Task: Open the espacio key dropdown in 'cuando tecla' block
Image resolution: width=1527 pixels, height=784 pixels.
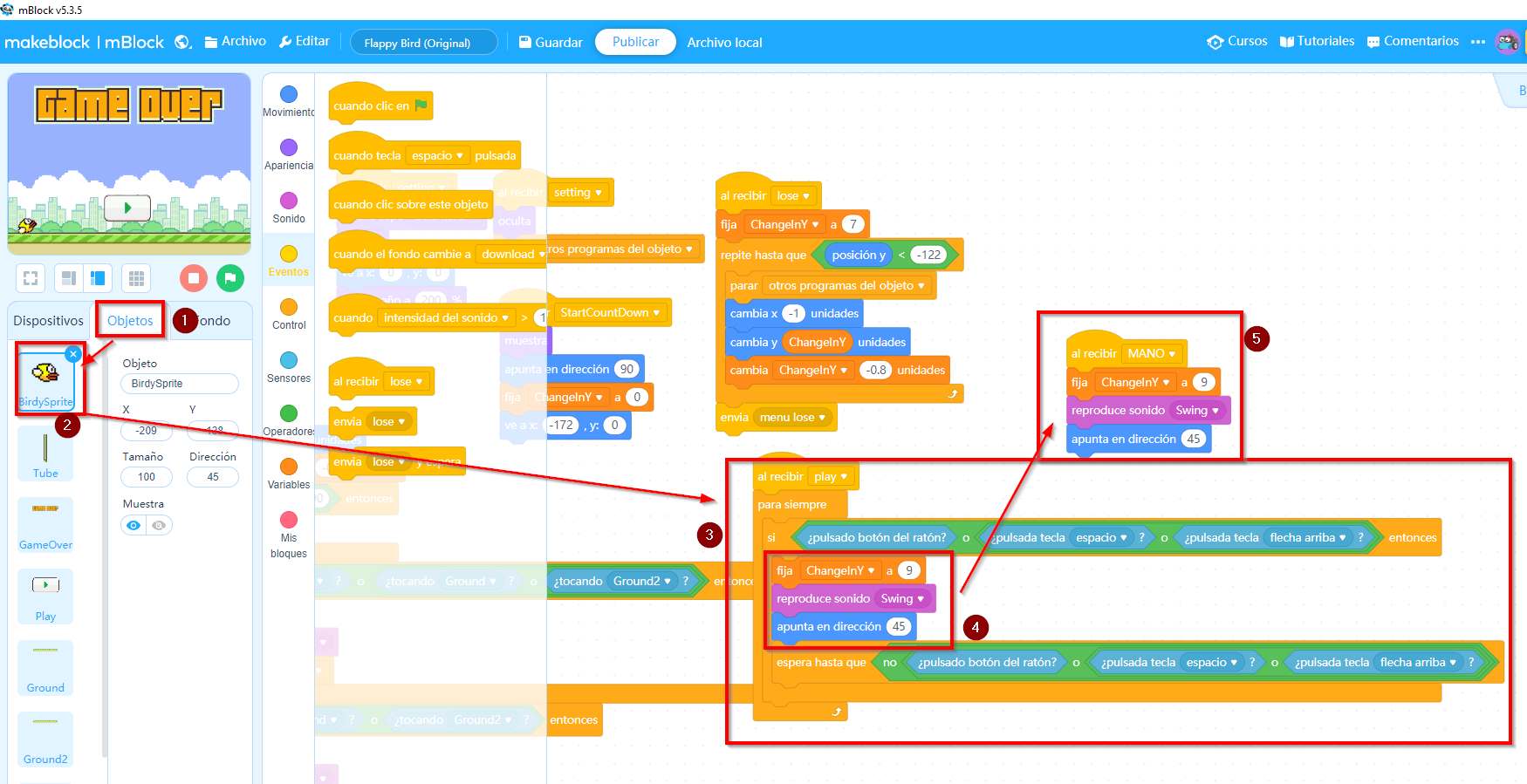Action: coord(438,156)
